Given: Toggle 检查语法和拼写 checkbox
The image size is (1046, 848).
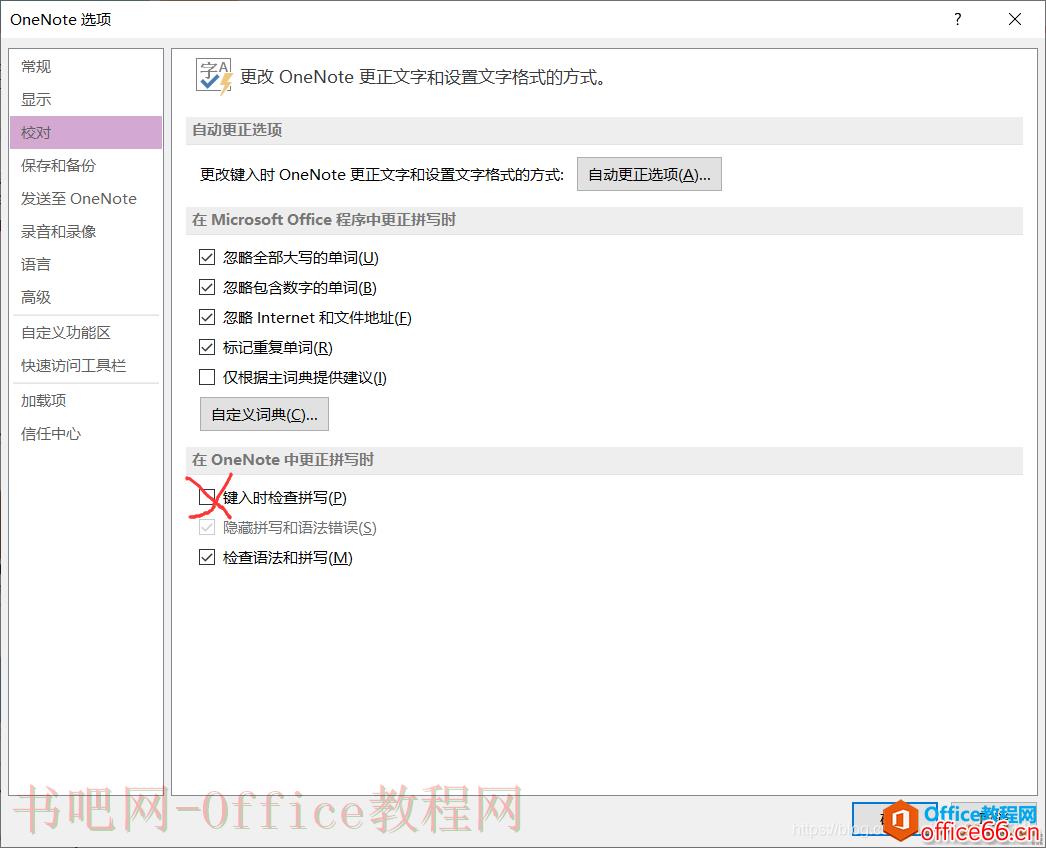Looking at the screenshot, I should coord(207,557).
